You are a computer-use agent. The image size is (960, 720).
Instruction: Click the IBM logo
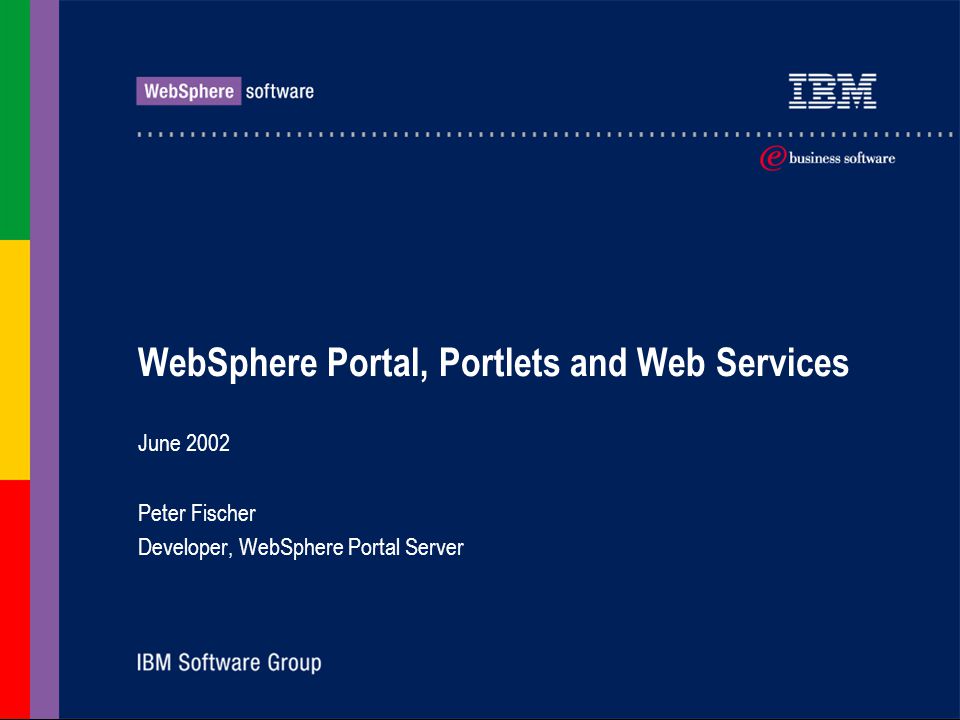click(832, 91)
